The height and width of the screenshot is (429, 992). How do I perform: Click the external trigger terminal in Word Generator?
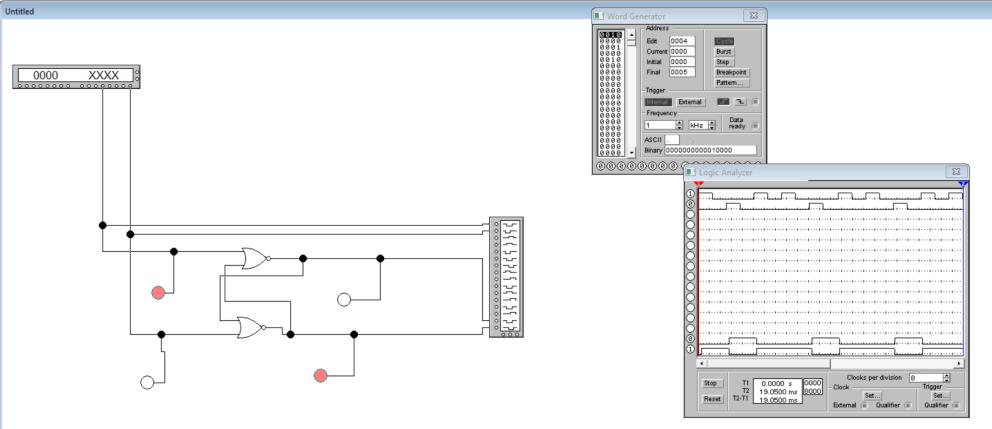coord(754,102)
